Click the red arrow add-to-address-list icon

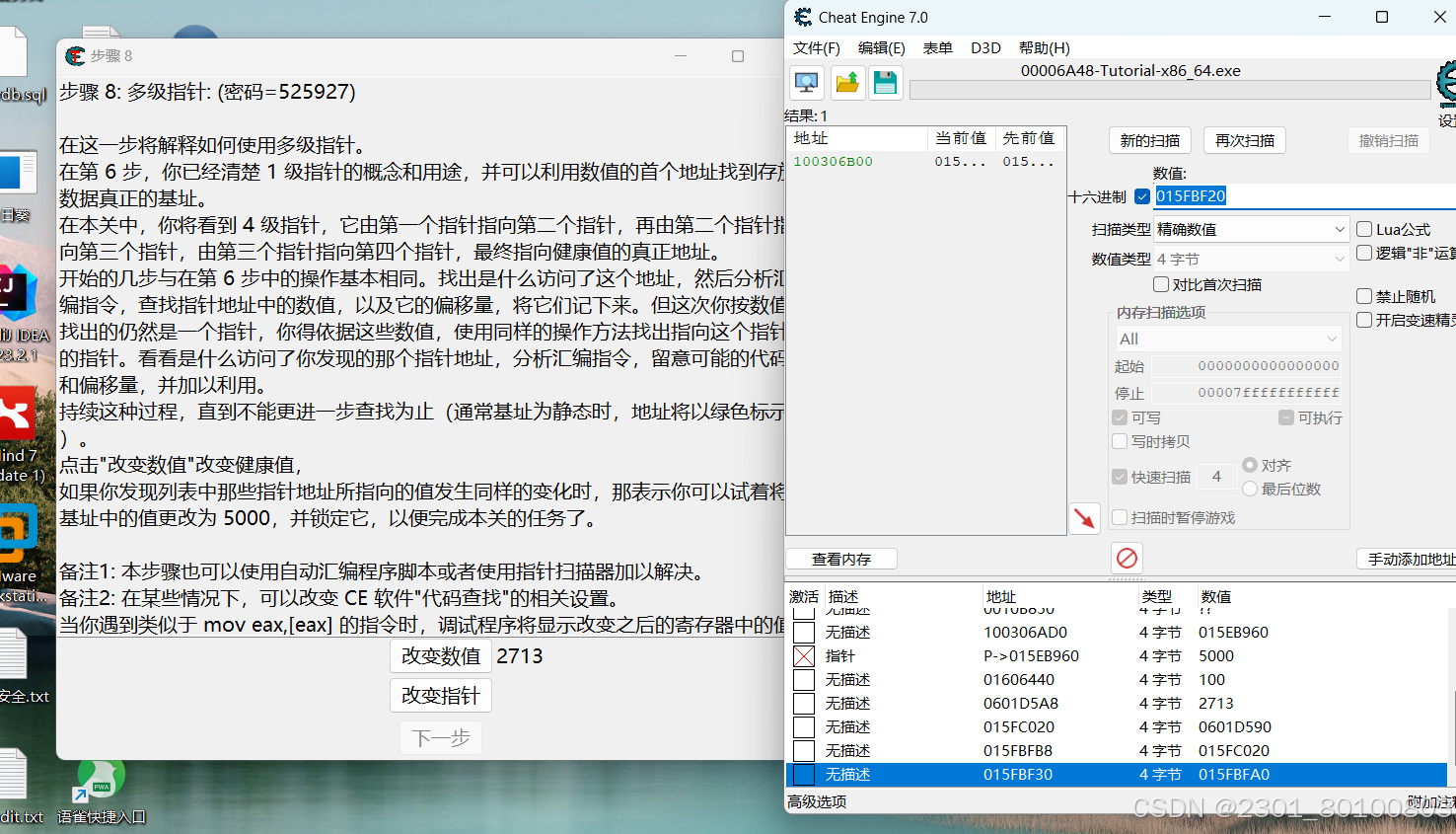(x=1085, y=518)
